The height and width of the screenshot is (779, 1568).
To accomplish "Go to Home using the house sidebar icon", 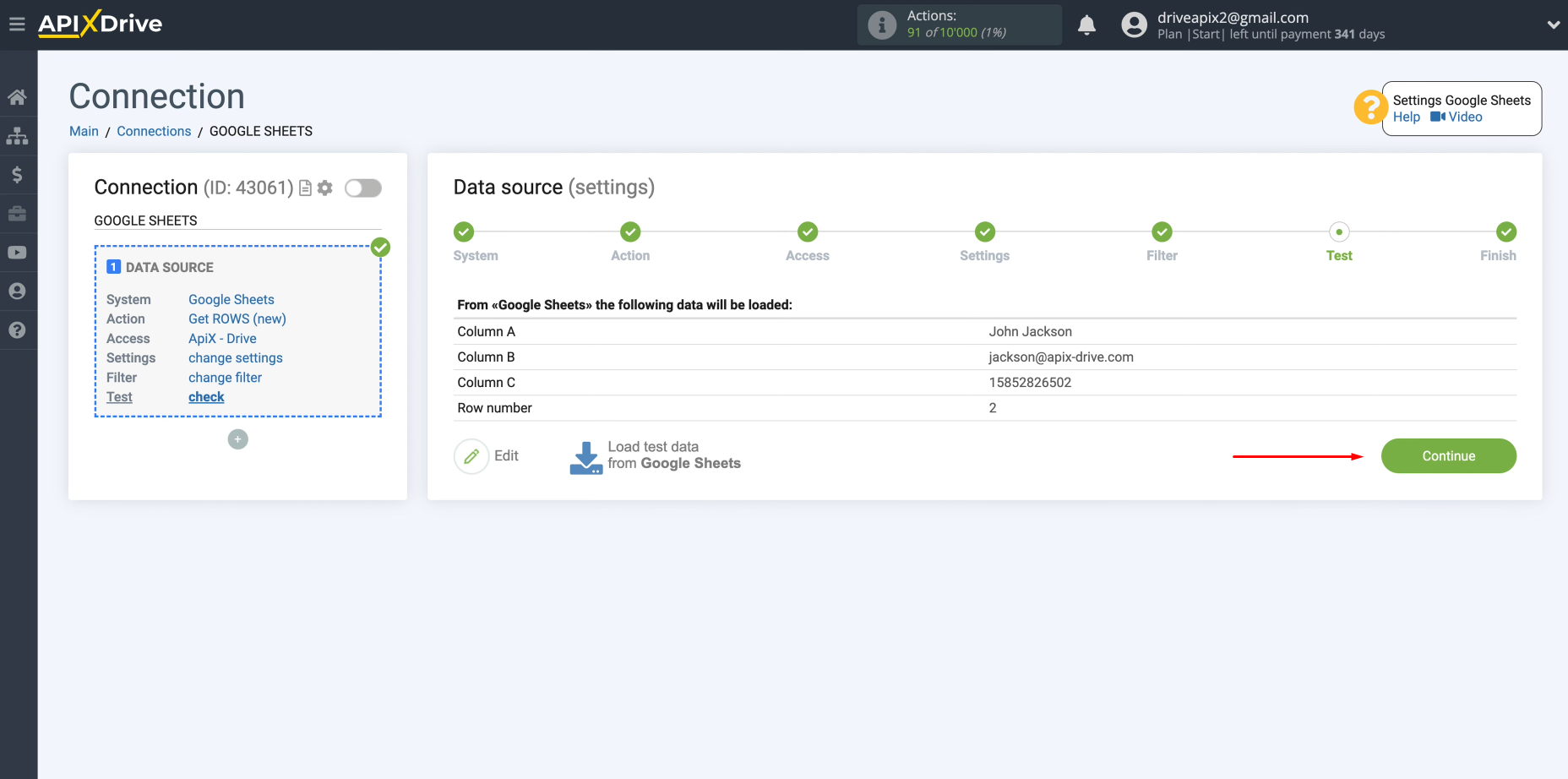I will (17, 96).
